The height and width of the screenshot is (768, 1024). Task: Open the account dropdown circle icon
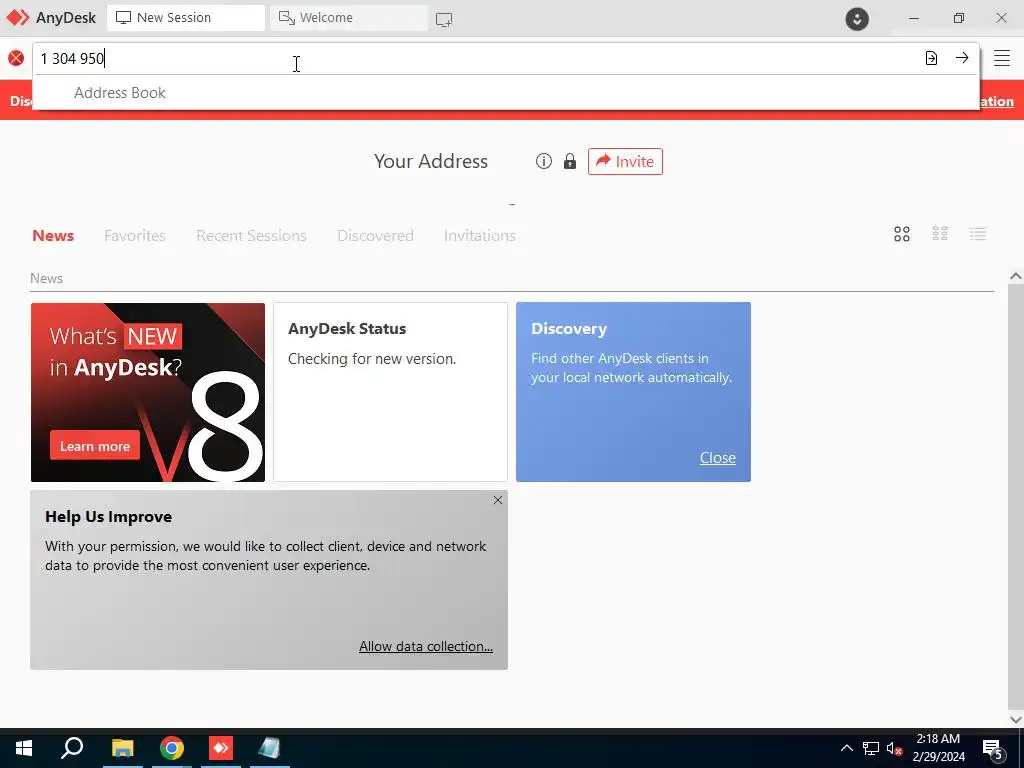[x=857, y=18]
